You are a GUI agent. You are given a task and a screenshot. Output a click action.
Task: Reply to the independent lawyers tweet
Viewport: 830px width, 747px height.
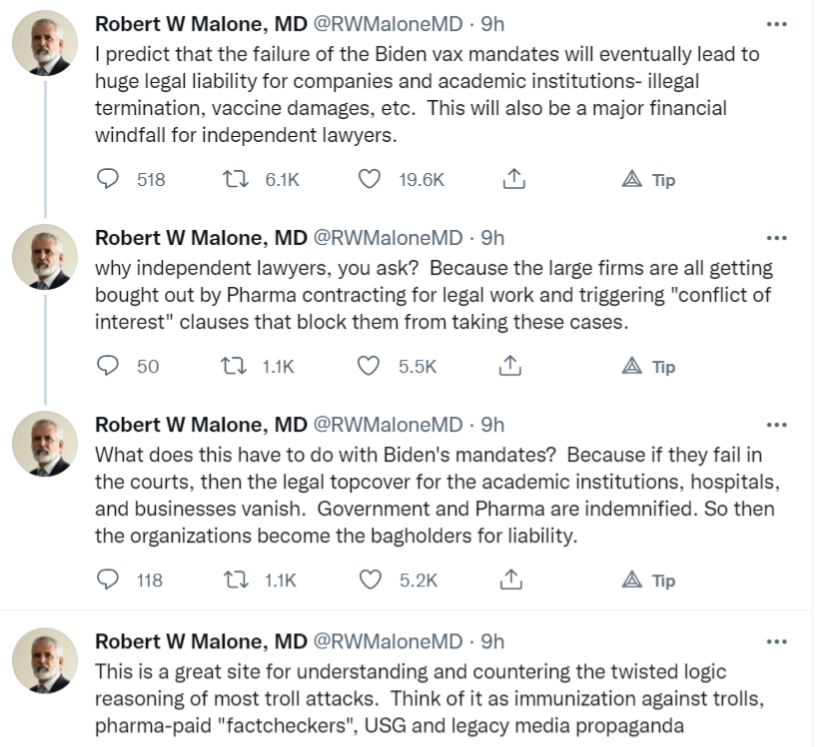109,367
